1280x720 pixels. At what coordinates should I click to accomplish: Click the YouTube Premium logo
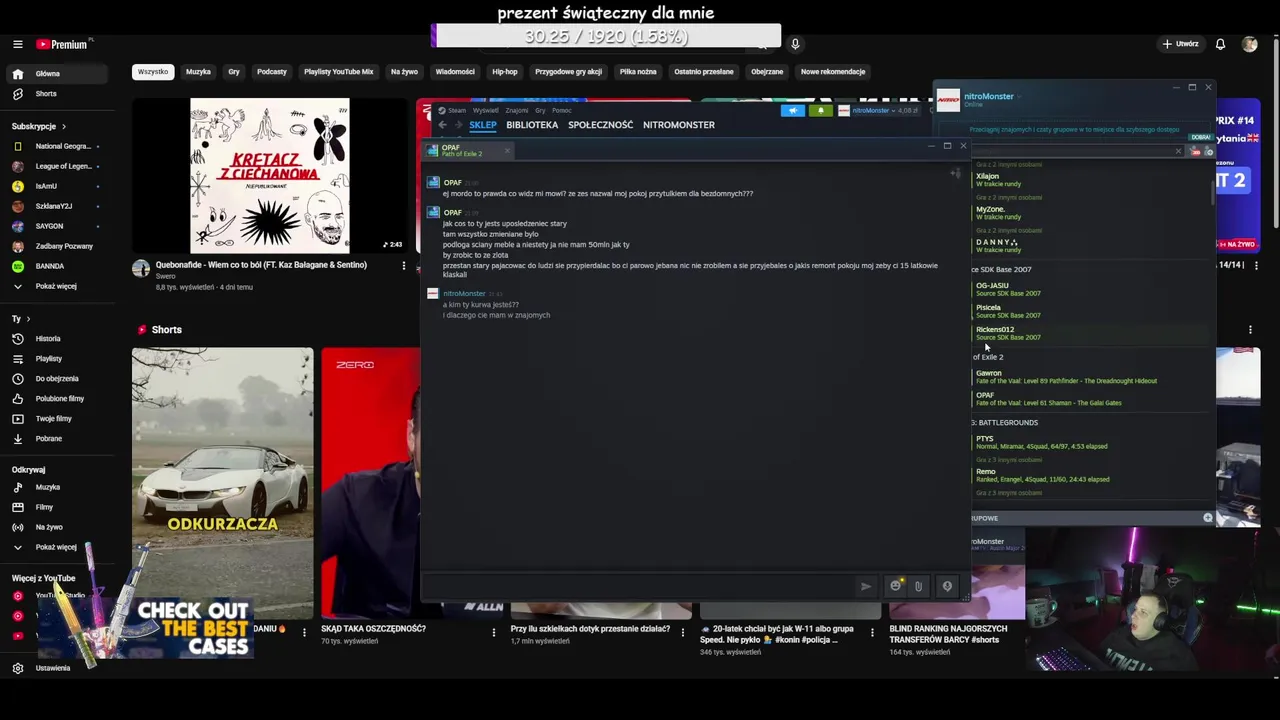click(61, 44)
